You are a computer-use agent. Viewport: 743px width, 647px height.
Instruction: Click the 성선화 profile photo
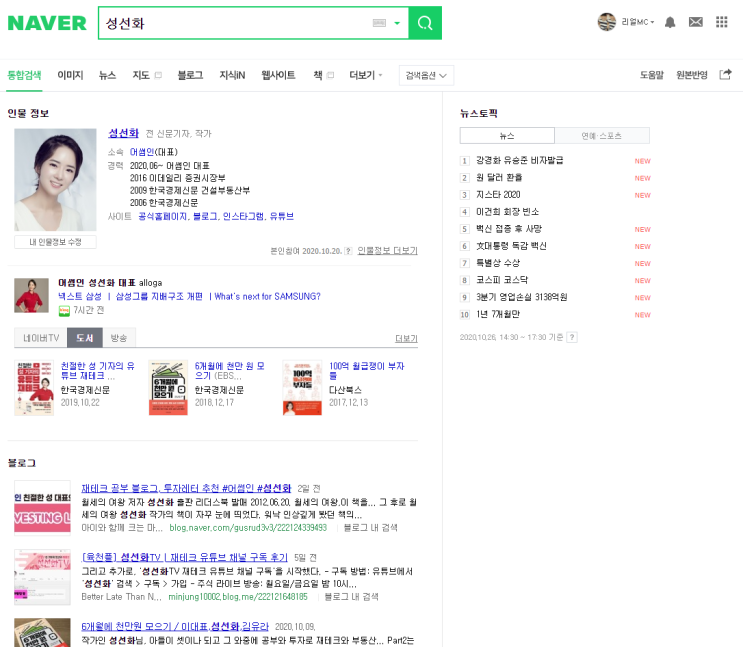[55, 180]
